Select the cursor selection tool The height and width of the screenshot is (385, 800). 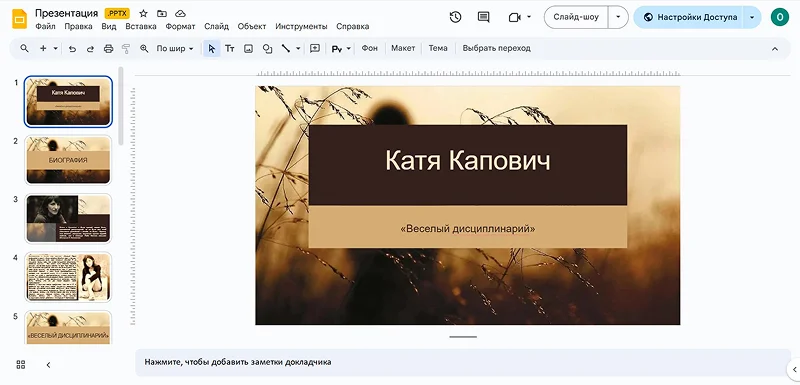pos(212,48)
